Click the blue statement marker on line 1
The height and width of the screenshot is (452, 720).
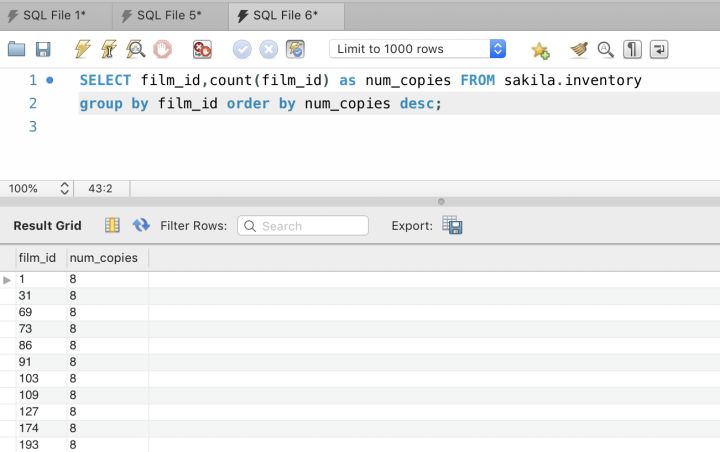coord(50,80)
